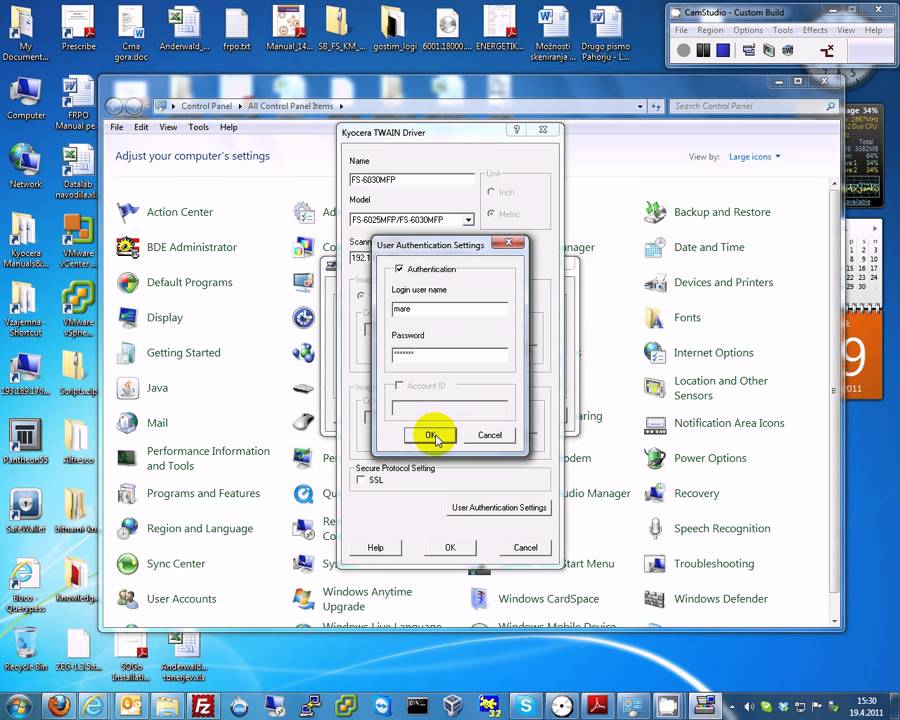The height and width of the screenshot is (720, 900).
Task: Click the Search Control Panel box
Action: pyautogui.click(x=752, y=106)
